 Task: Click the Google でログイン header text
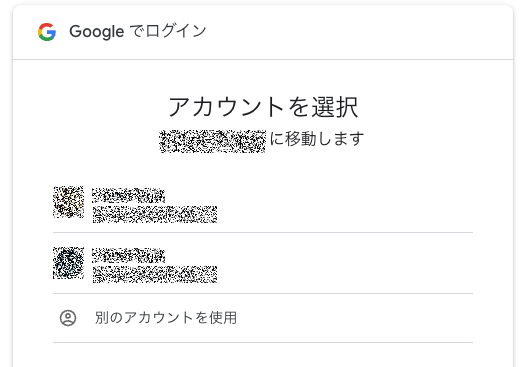(x=138, y=31)
